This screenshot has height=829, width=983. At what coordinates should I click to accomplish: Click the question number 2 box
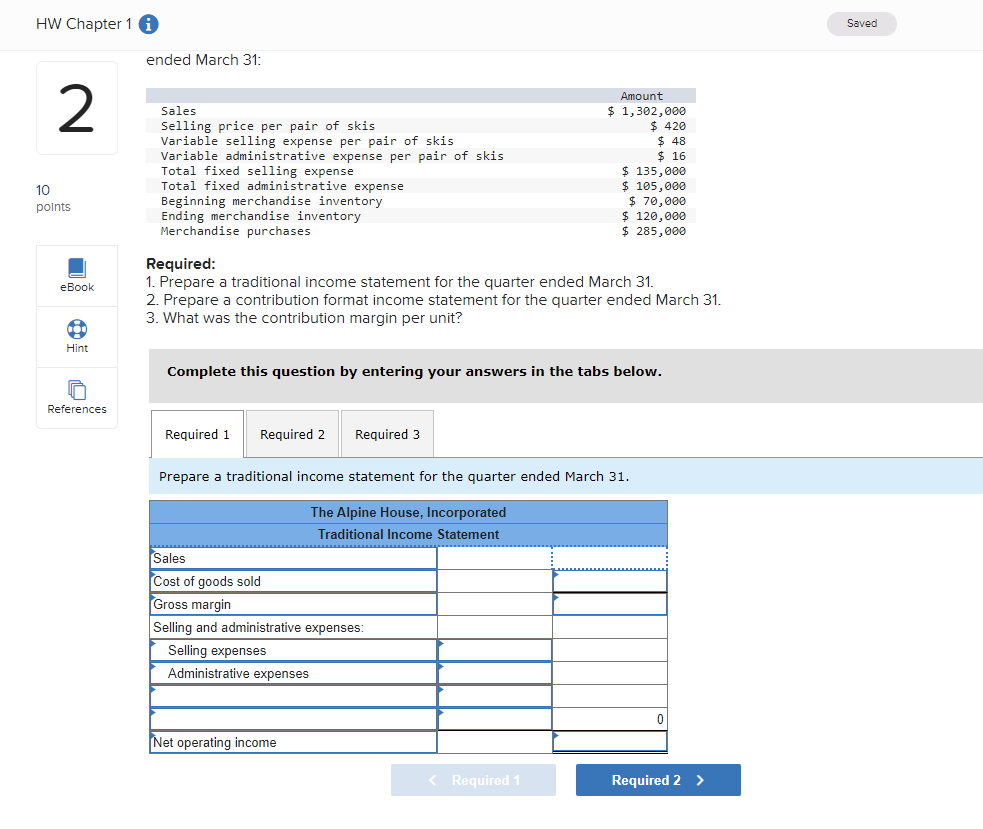(x=77, y=108)
